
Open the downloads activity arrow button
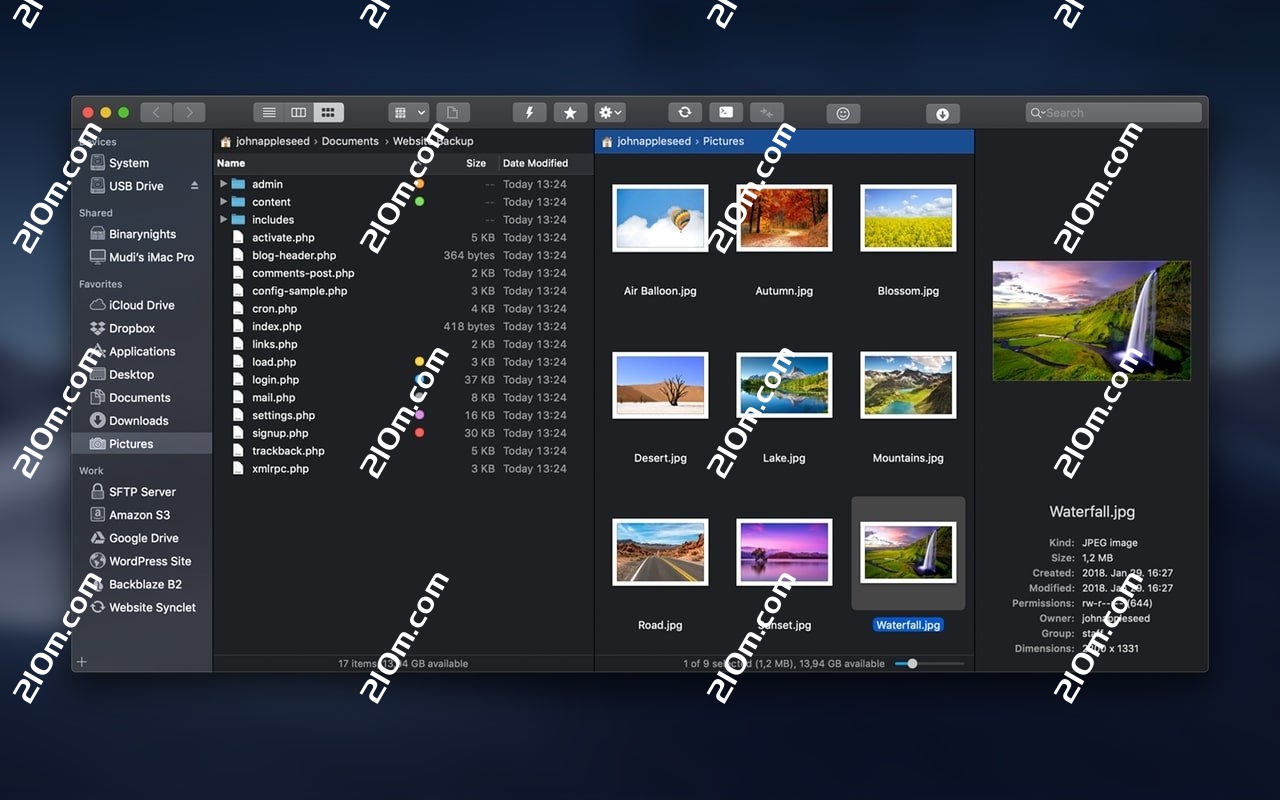[942, 114]
